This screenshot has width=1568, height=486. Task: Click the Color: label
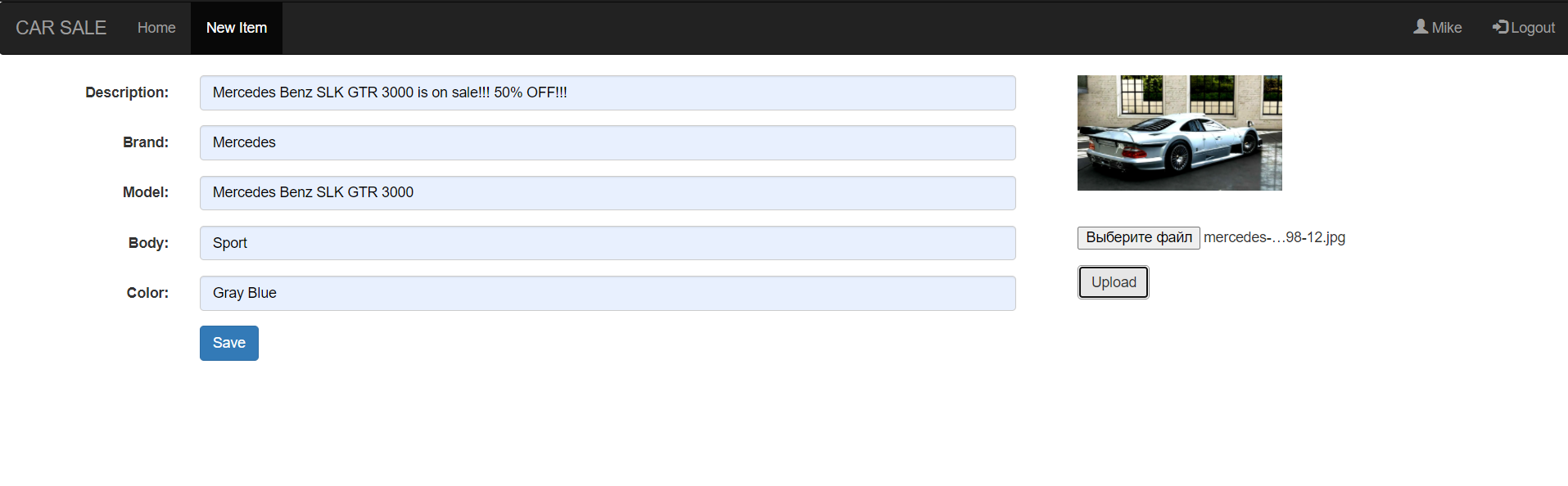tap(147, 293)
